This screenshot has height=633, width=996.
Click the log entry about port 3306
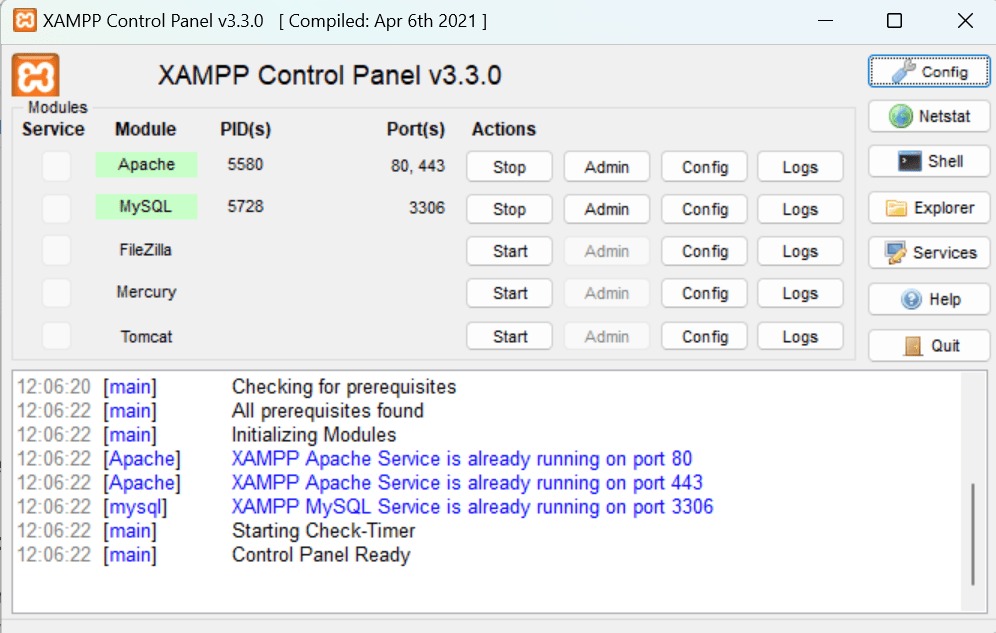pyautogui.click(x=473, y=507)
